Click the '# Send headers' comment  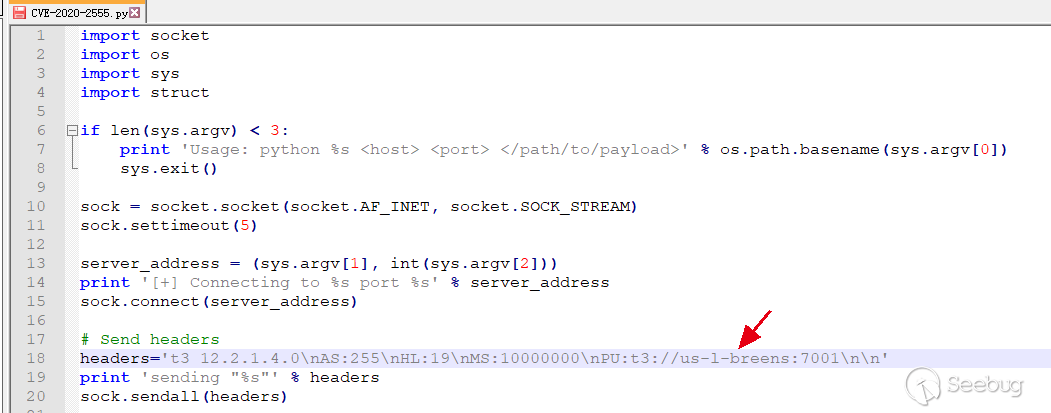(149, 340)
